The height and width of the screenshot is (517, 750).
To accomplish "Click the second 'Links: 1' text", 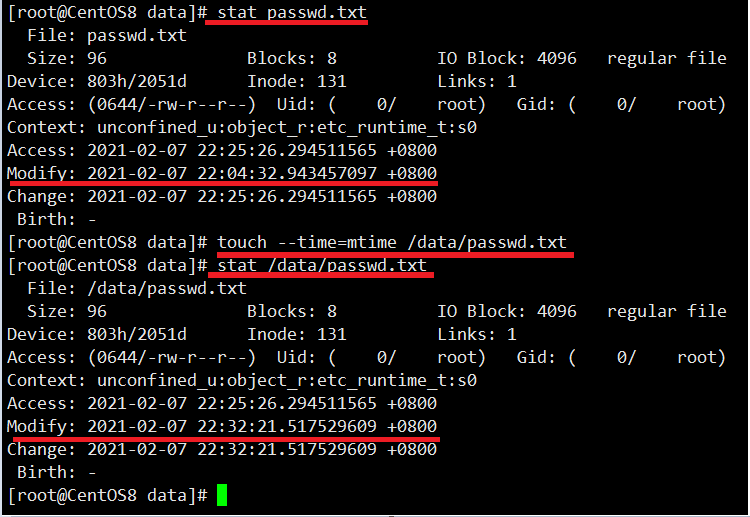I will pyautogui.click(x=477, y=334).
